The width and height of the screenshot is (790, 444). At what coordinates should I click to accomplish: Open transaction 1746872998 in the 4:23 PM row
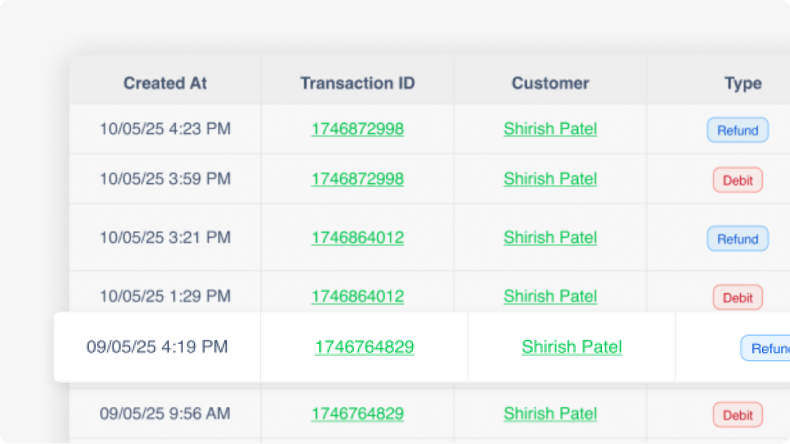pos(357,129)
